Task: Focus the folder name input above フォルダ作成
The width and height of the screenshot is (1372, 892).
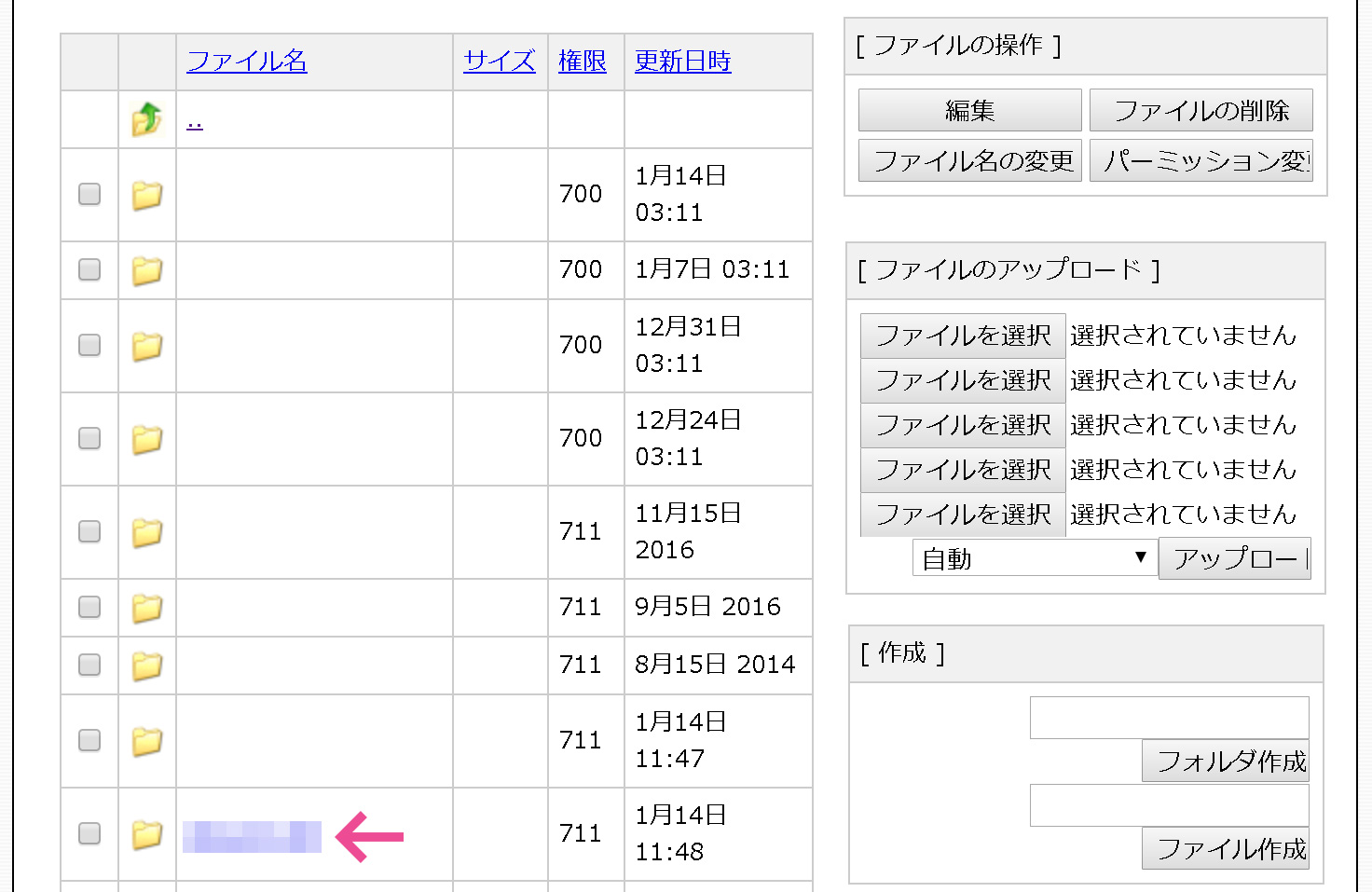Action: [x=1169, y=718]
